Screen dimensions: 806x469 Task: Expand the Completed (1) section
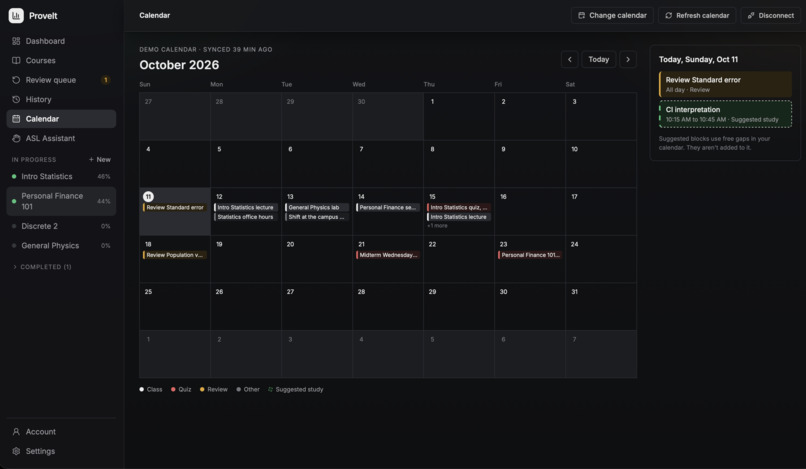click(x=42, y=267)
